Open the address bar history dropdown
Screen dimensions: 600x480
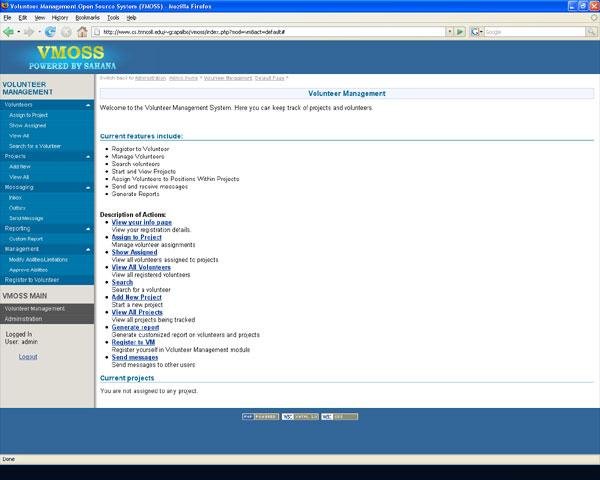click(x=450, y=32)
